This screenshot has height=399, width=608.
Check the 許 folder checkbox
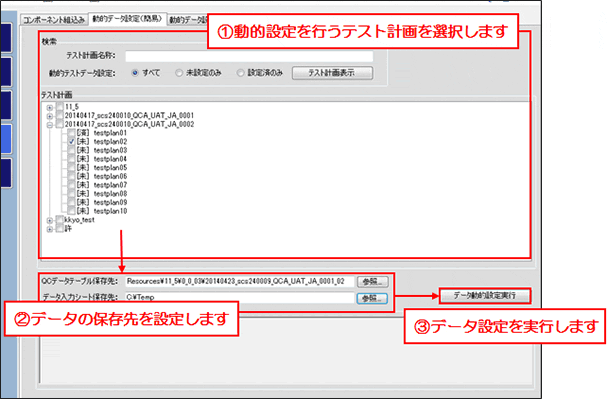pyautogui.click(x=60, y=229)
